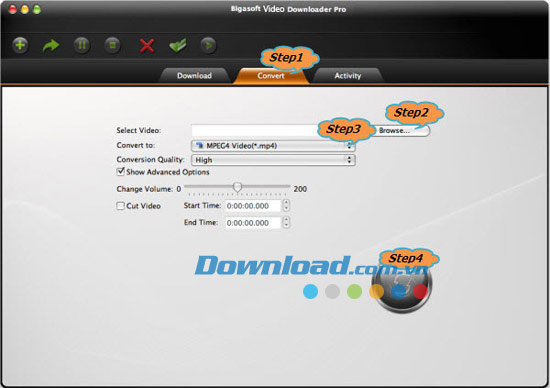Click the green arrow resume icon
Viewport: 550px width, 388px height.
coord(51,45)
